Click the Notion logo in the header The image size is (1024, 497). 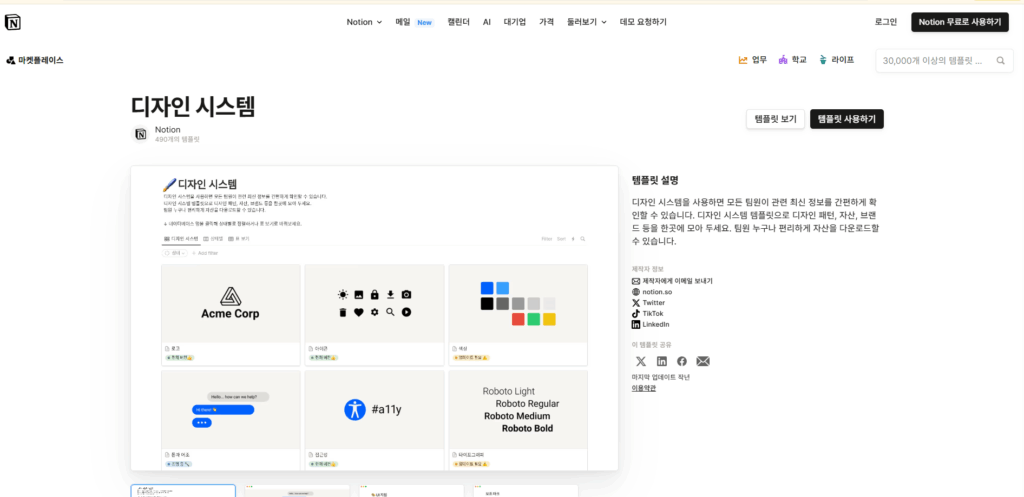coord(12,22)
